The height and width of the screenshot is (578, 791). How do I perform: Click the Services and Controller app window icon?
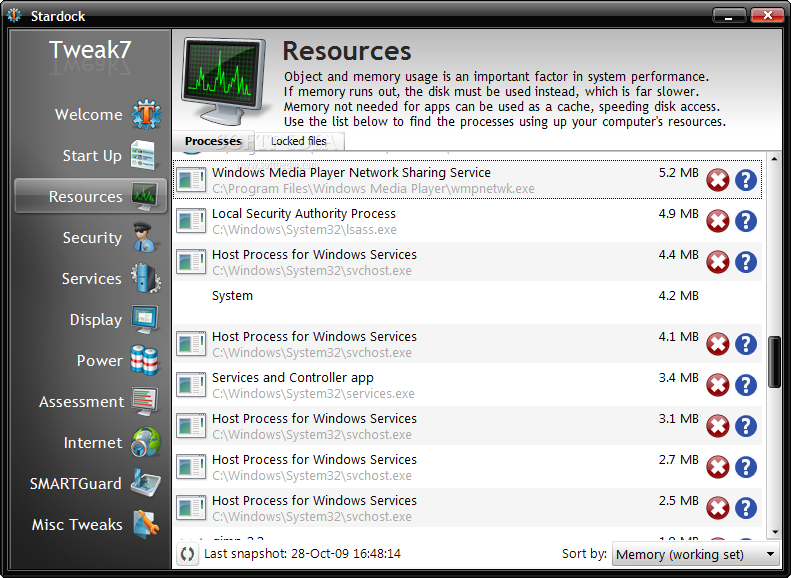tap(191, 385)
